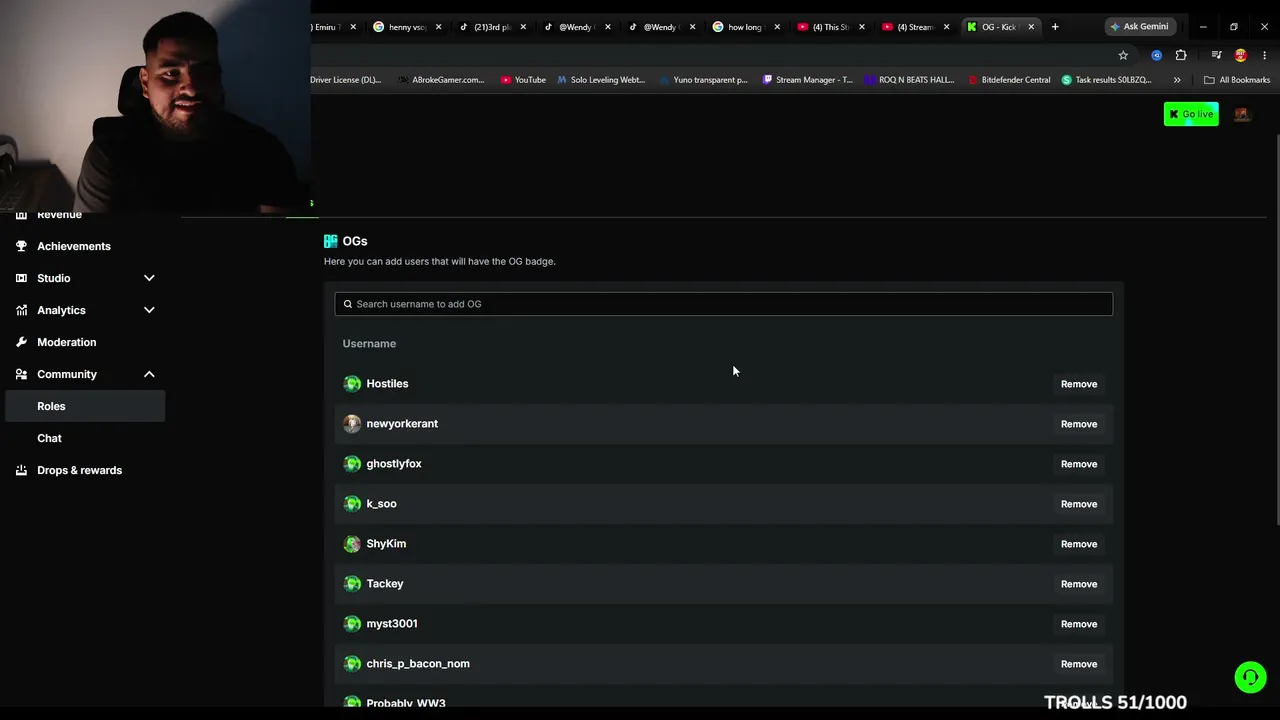Switch to the henny vs browser tab
The image size is (1280, 720).
tap(407, 27)
